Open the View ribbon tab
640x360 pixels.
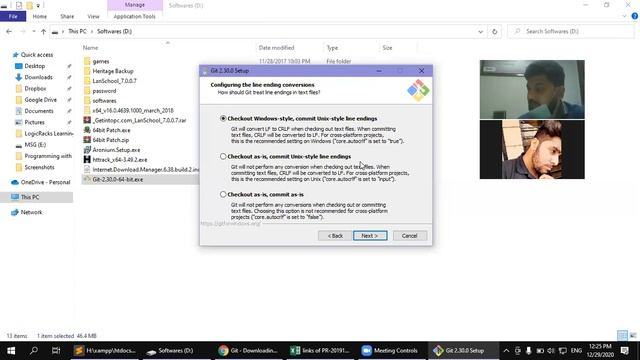pos(93,16)
